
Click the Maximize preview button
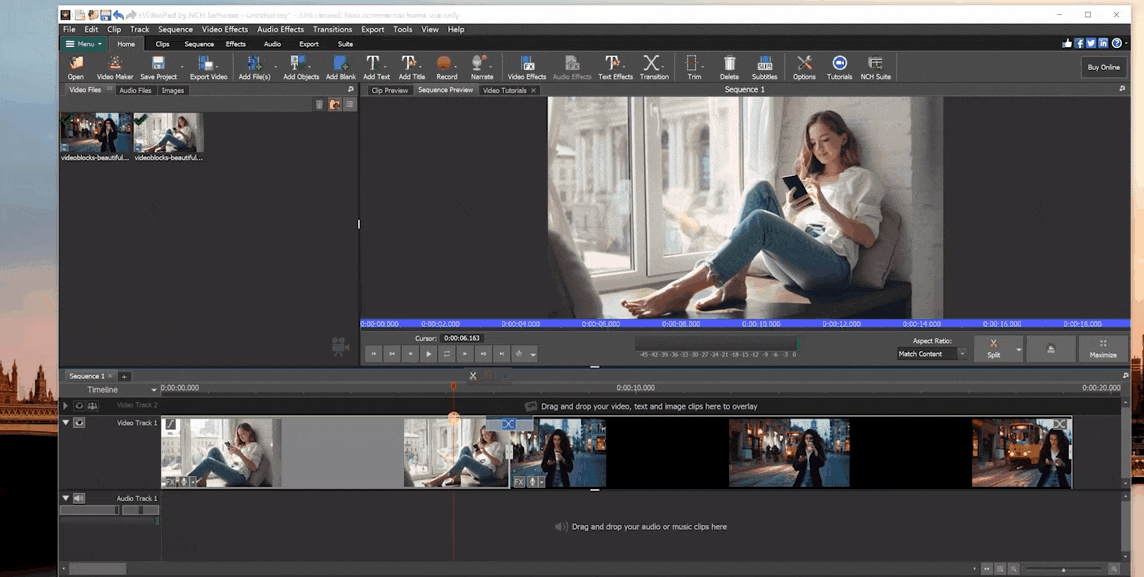point(1103,349)
